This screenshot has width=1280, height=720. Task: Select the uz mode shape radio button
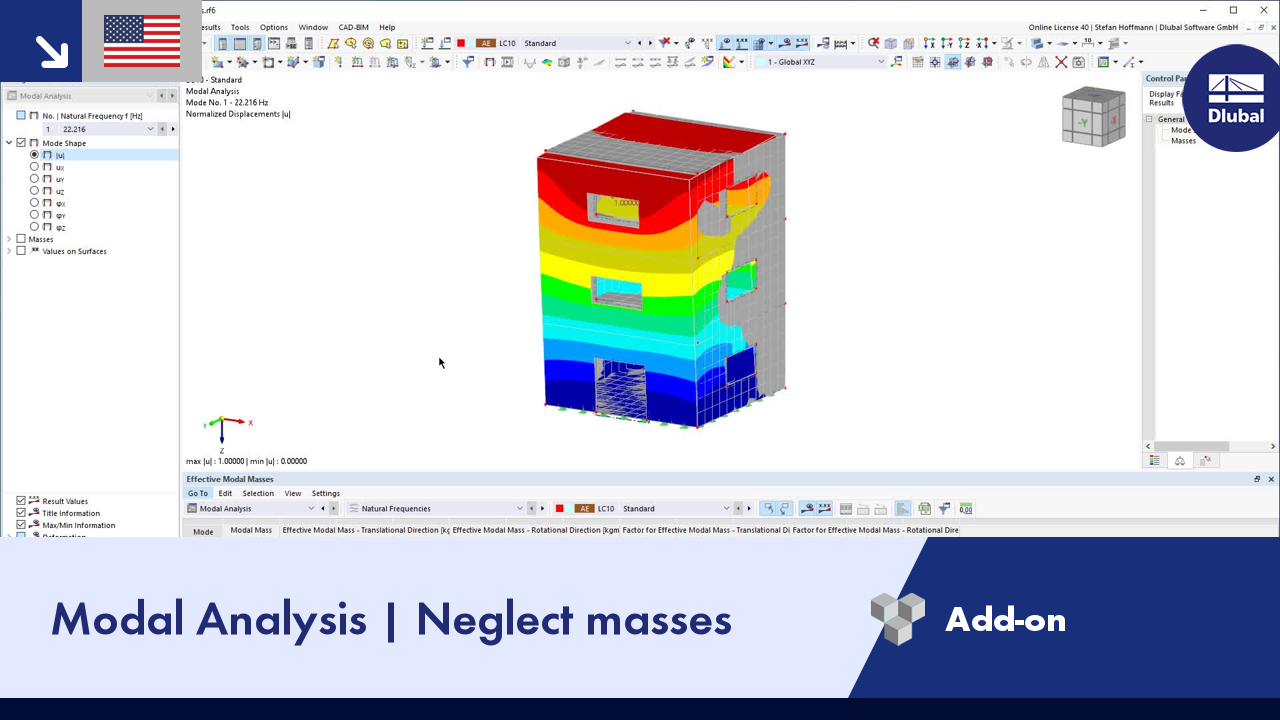pyautogui.click(x=34, y=191)
